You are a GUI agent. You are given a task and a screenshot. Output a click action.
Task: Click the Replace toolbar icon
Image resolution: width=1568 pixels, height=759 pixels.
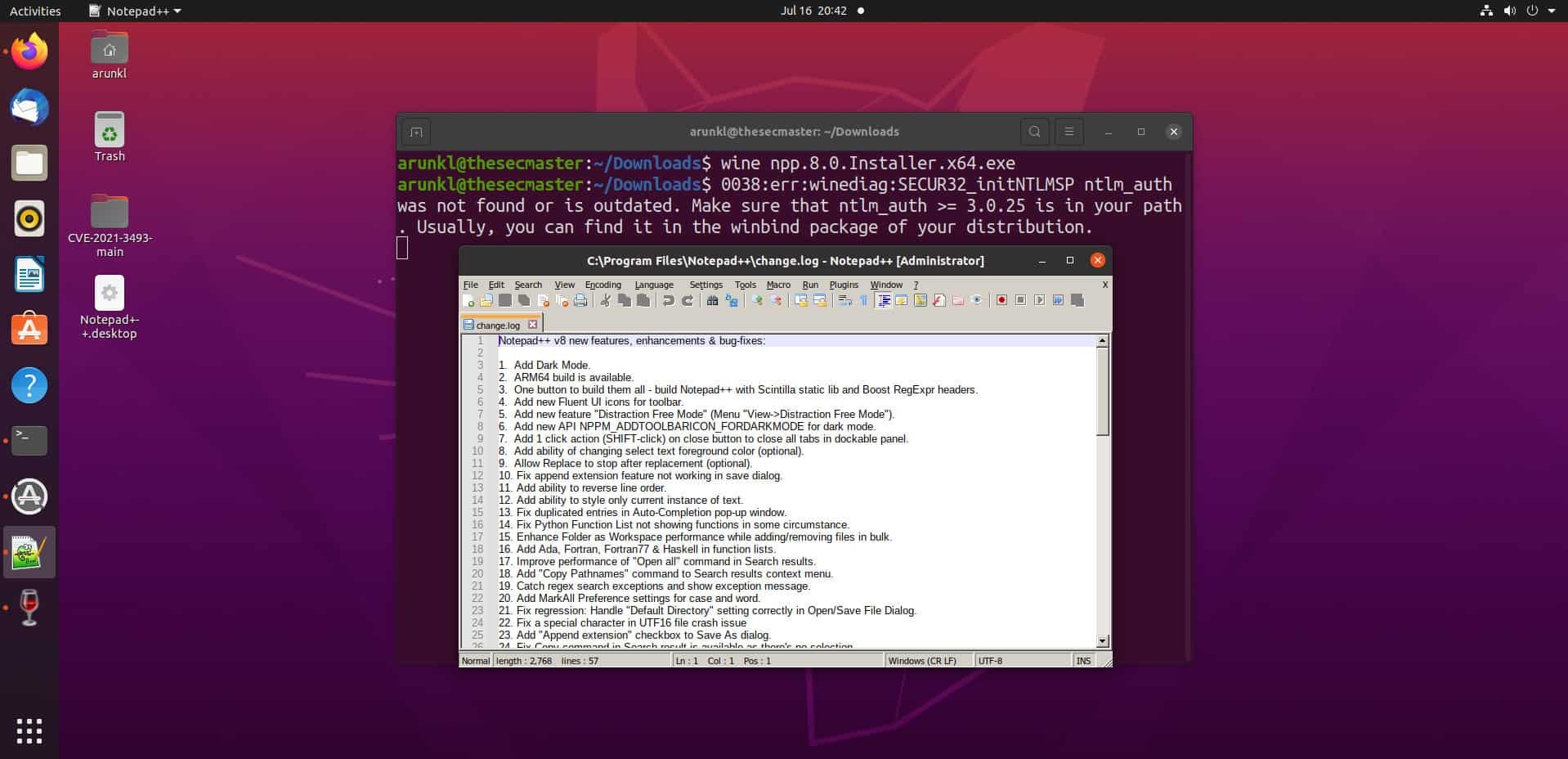point(732,301)
